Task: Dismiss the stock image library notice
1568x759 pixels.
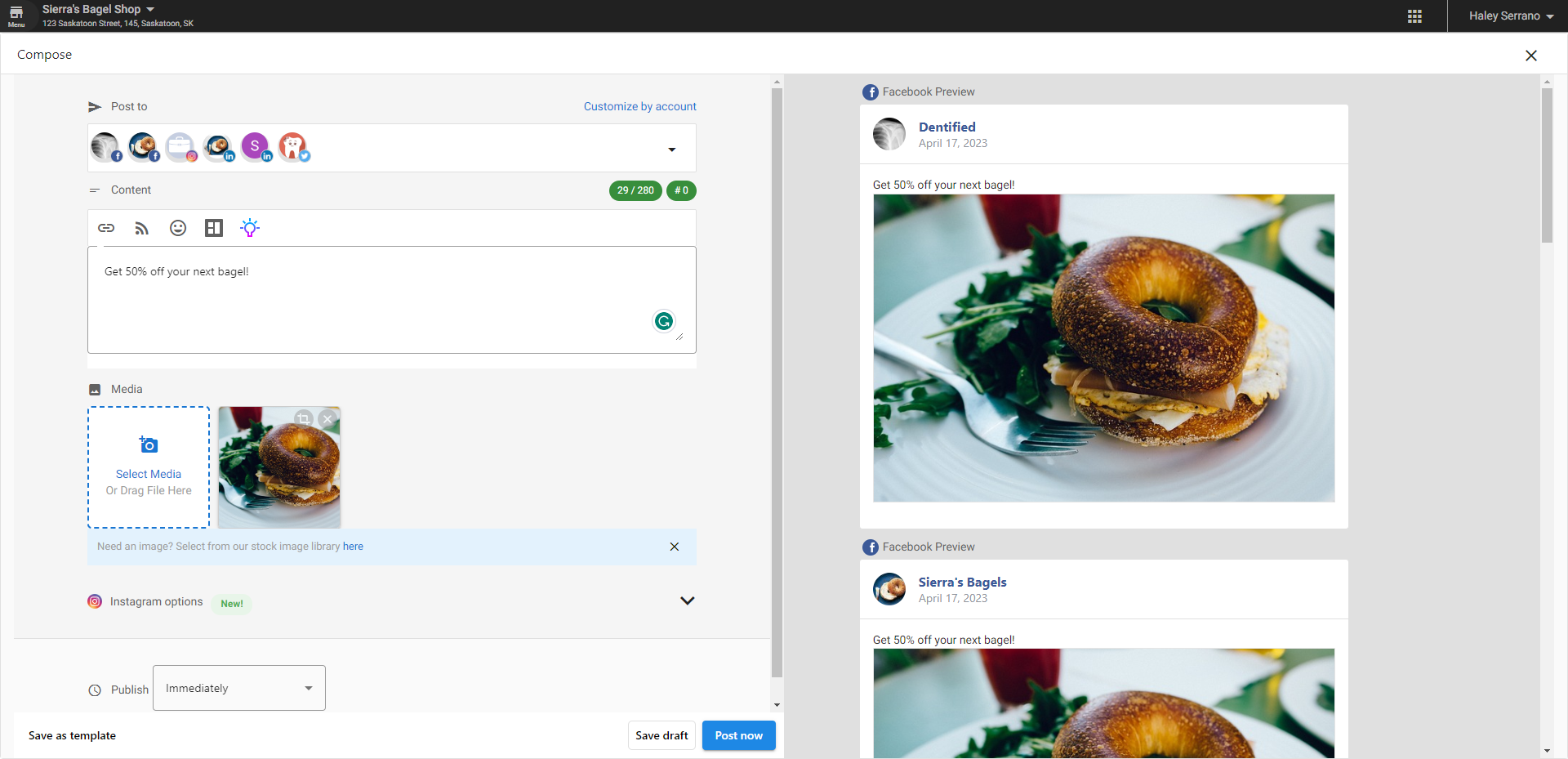Action: coord(675,547)
